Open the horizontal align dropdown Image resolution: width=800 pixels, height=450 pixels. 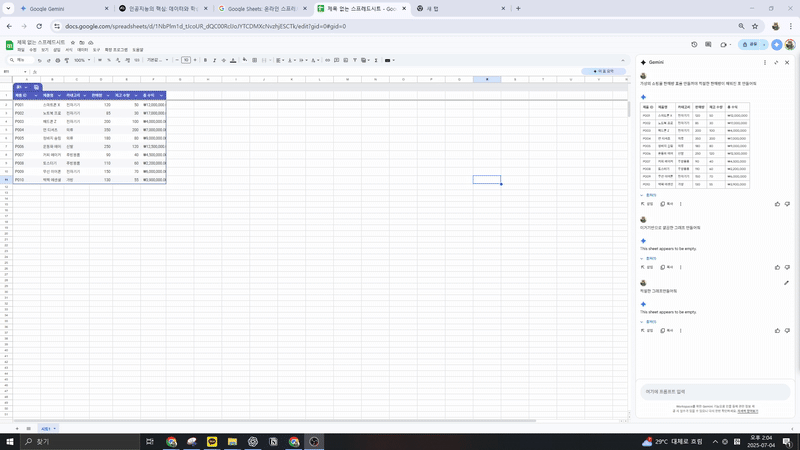[x=280, y=60]
